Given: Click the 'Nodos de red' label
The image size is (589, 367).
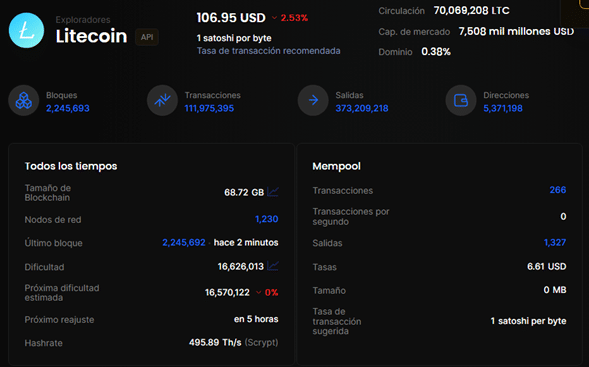Looking at the screenshot, I should point(53,220).
